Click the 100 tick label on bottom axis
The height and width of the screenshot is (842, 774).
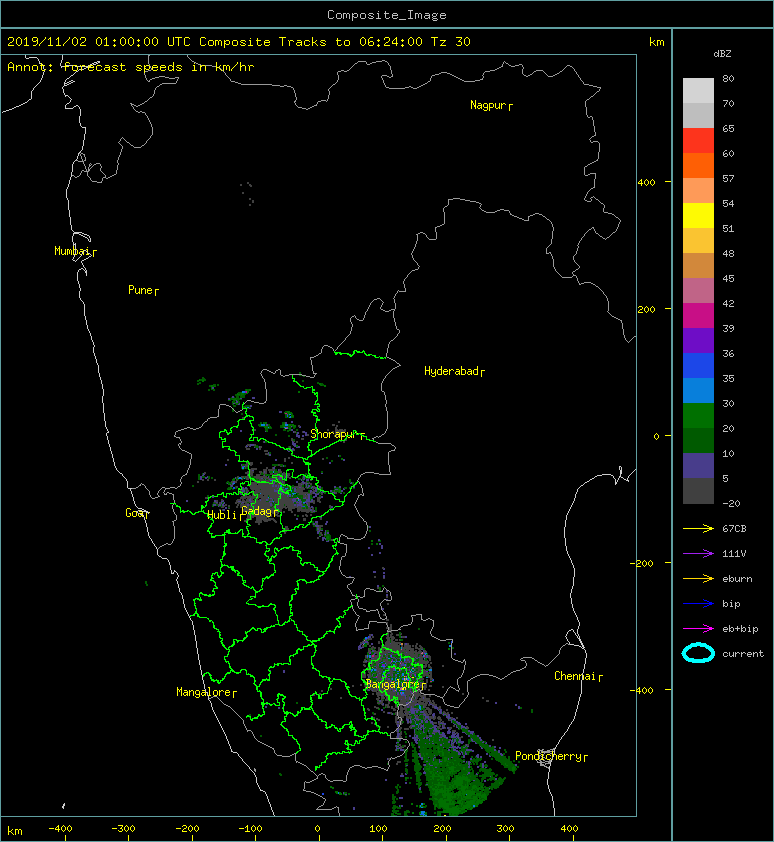click(379, 829)
